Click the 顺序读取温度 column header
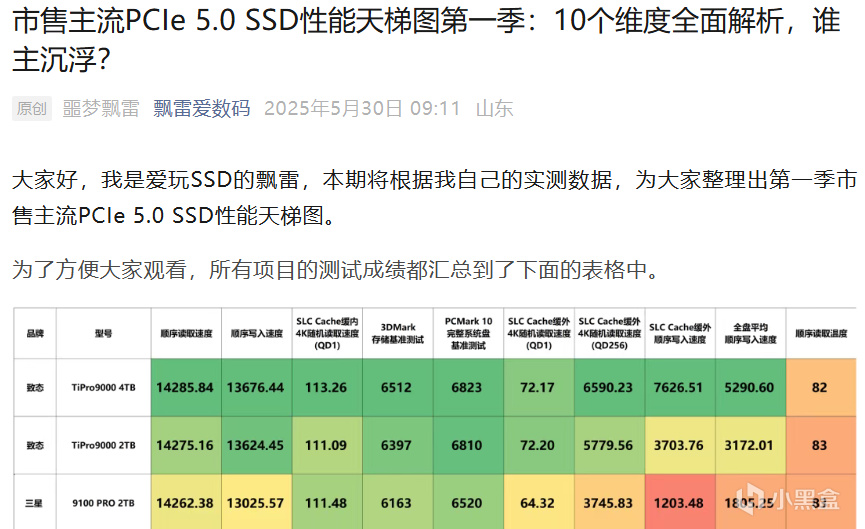The width and height of the screenshot is (865, 529). tap(821, 333)
